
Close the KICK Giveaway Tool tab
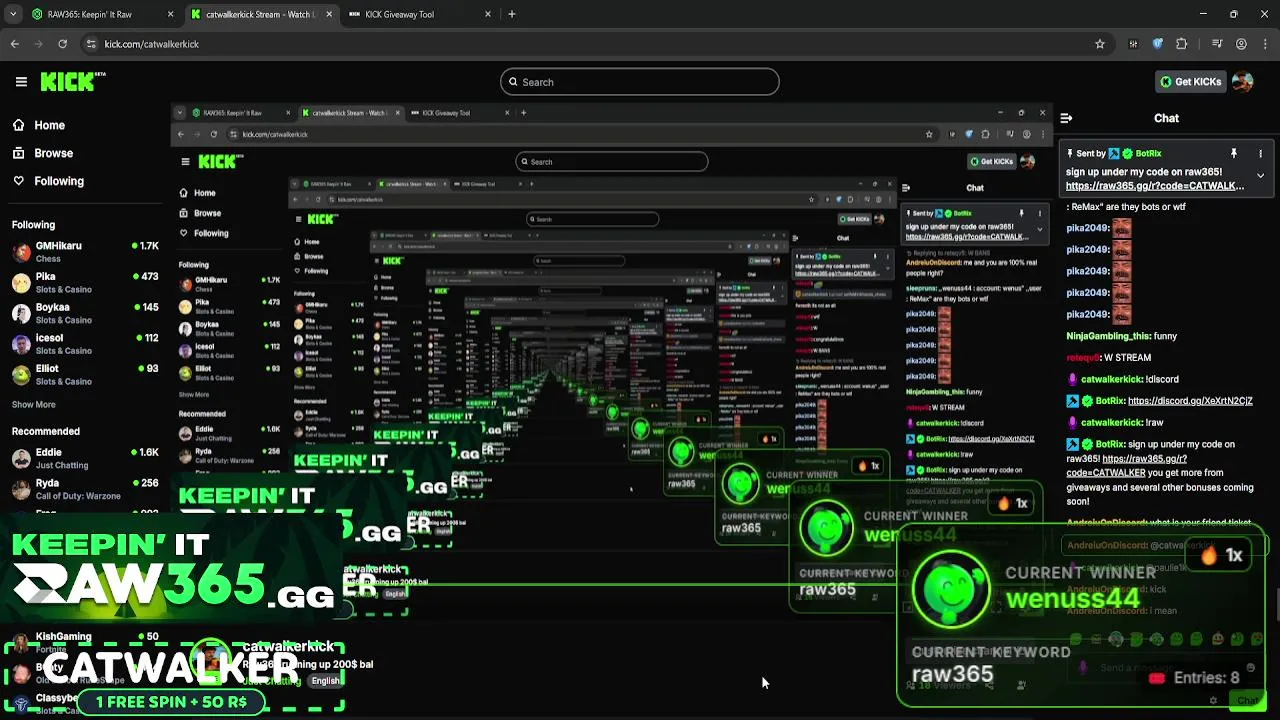(x=488, y=14)
